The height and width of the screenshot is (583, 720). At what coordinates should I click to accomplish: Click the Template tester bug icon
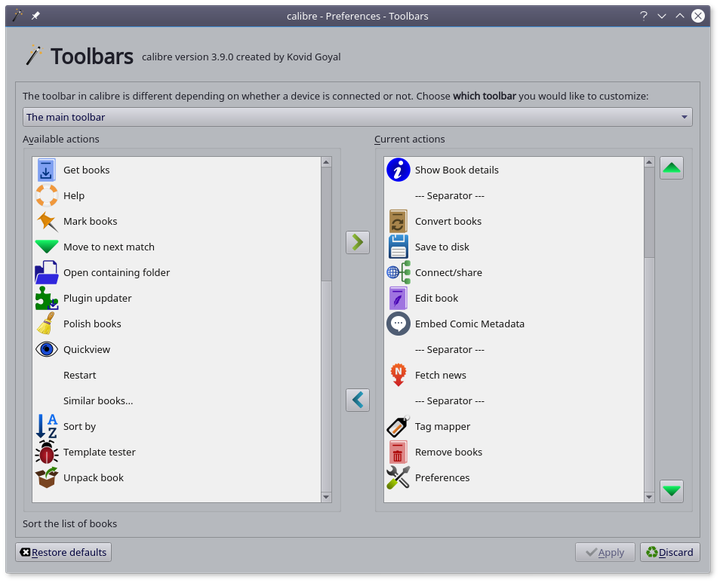(x=46, y=452)
